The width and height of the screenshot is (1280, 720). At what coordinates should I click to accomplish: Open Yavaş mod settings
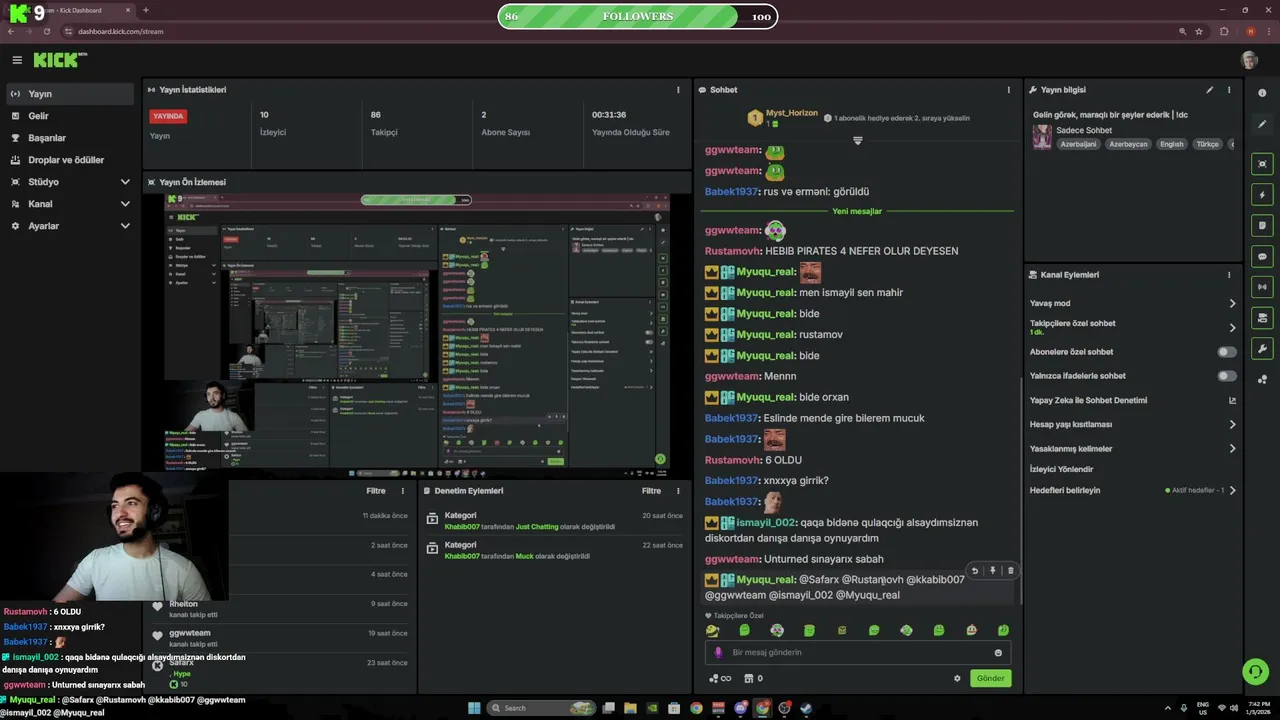(x=1133, y=303)
